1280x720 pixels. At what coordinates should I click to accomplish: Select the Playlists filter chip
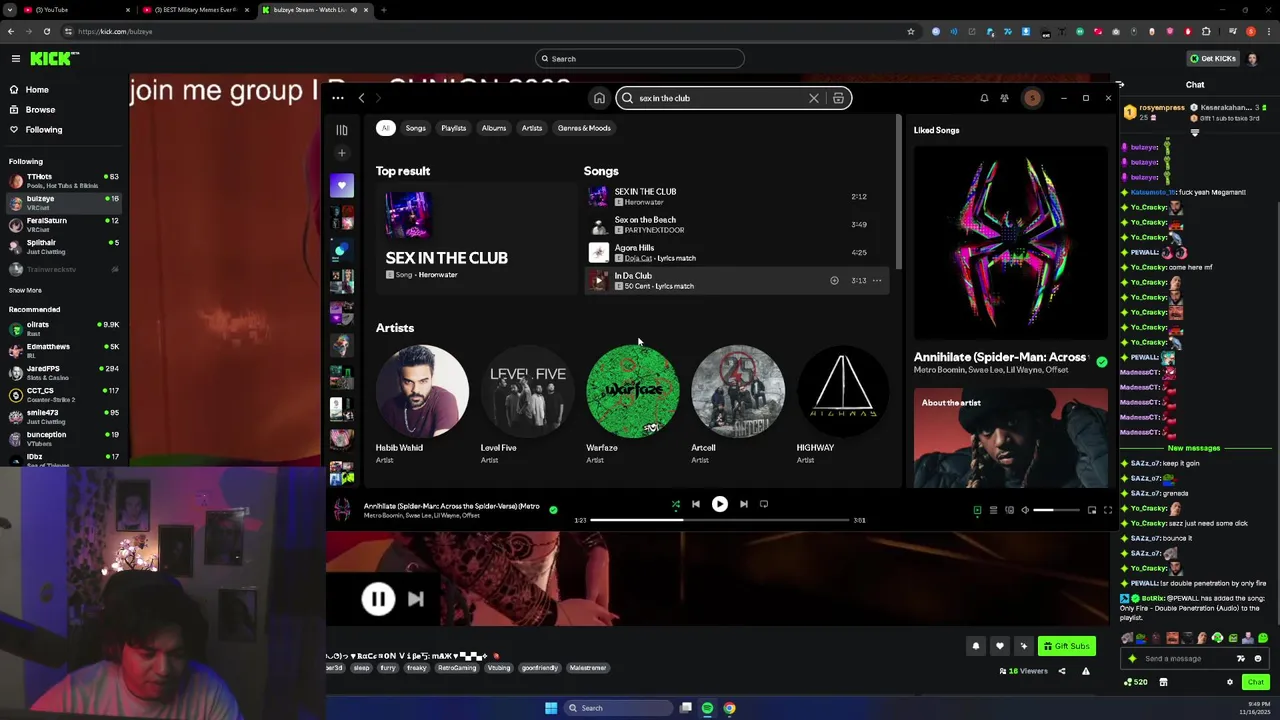click(x=453, y=128)
